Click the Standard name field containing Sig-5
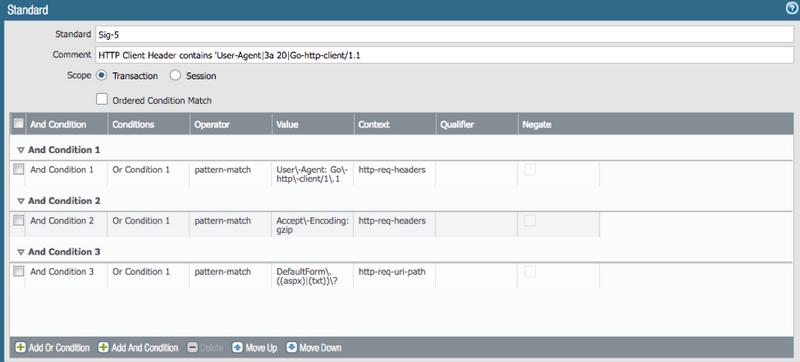Viewport: 800px width, 362px height. [x=444, y=34]
